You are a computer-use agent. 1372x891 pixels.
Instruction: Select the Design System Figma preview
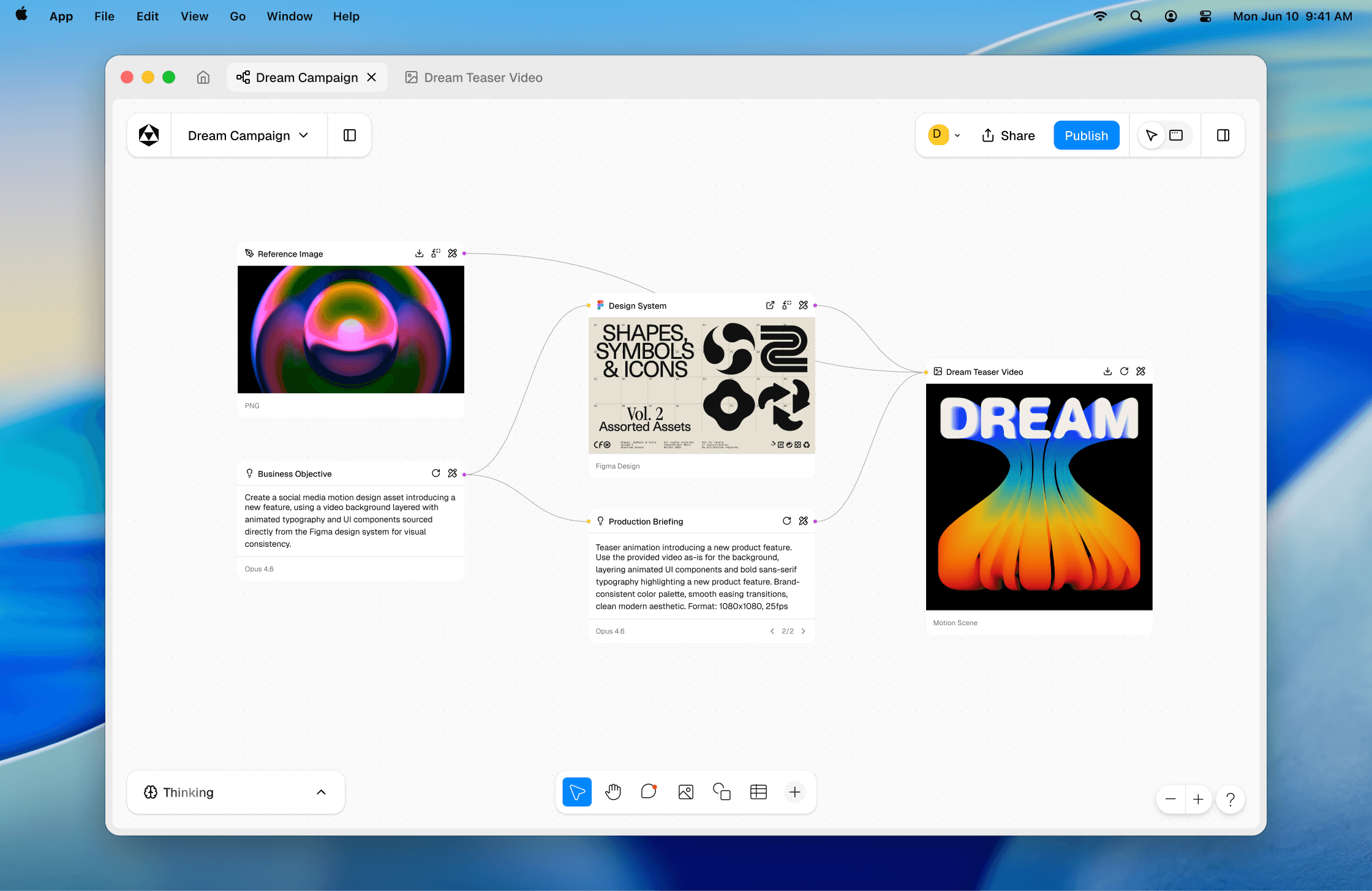tap(702, 386)
